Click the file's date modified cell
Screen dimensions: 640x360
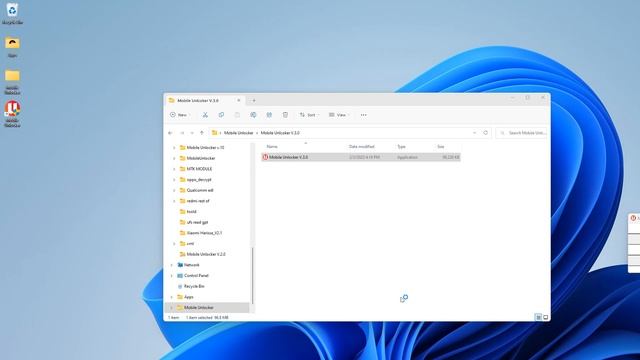364,157
